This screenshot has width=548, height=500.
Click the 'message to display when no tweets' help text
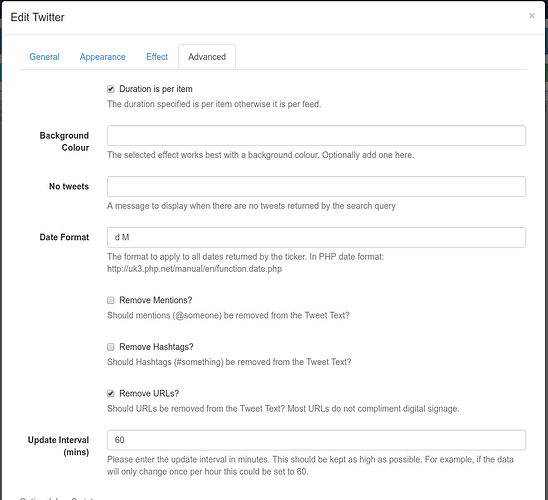click(251, 206)
